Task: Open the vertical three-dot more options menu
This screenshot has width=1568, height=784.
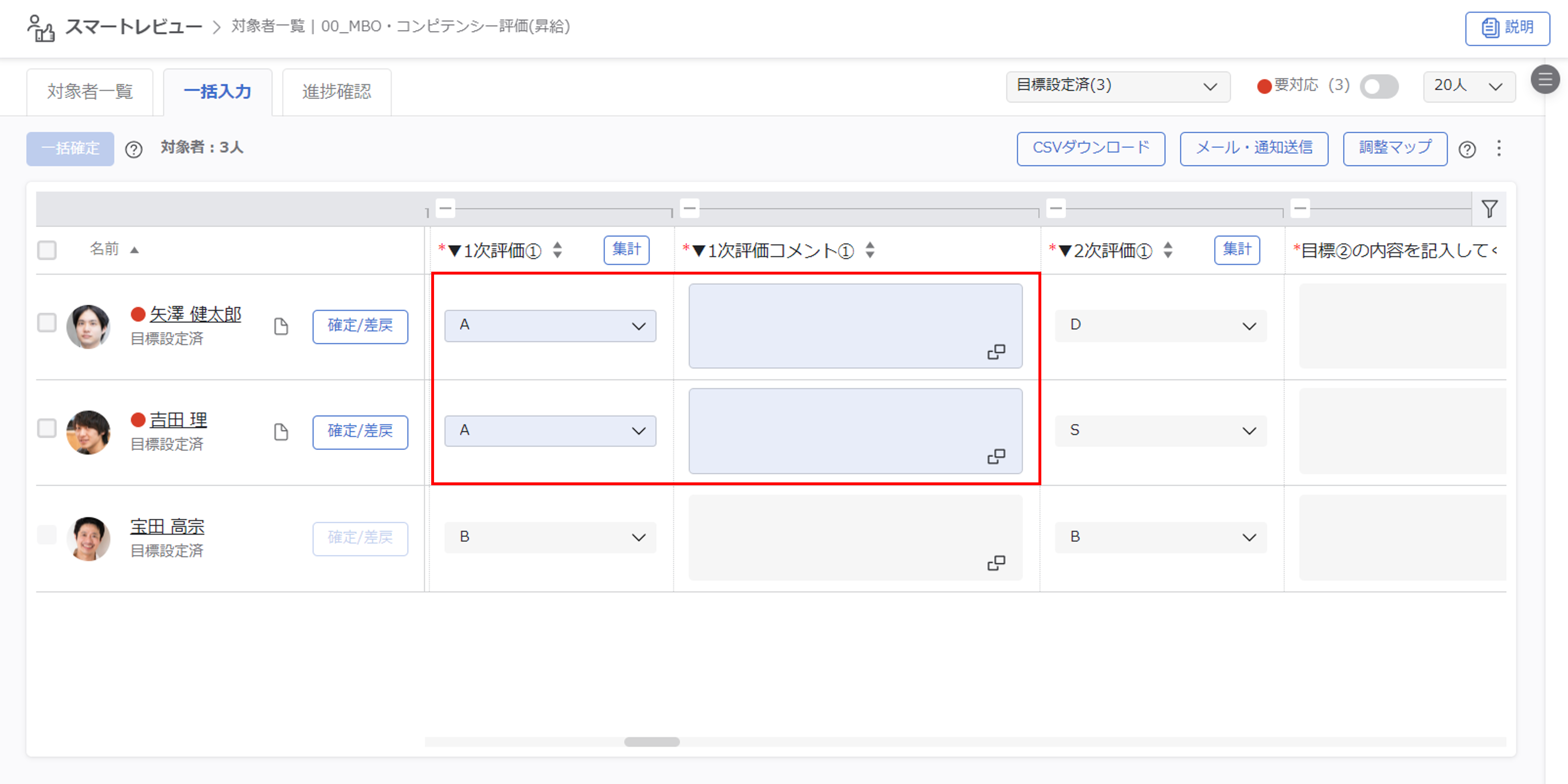Action: pyautogui.click(x=1499, y=148)
